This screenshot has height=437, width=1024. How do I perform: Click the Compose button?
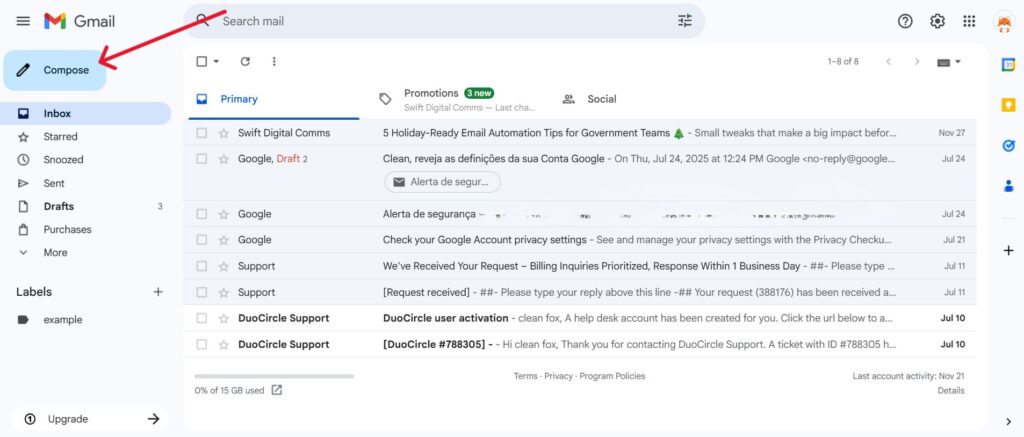coord(55,70)
